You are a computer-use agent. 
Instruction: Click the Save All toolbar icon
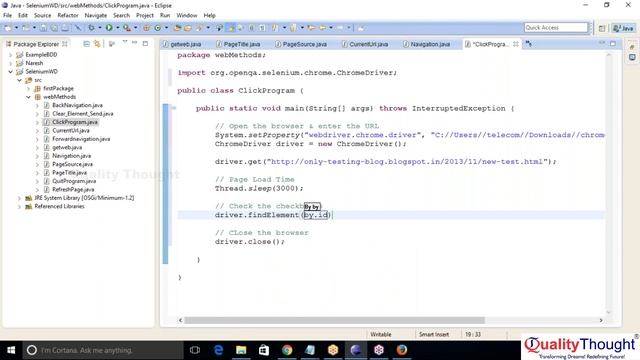(54, 28)
